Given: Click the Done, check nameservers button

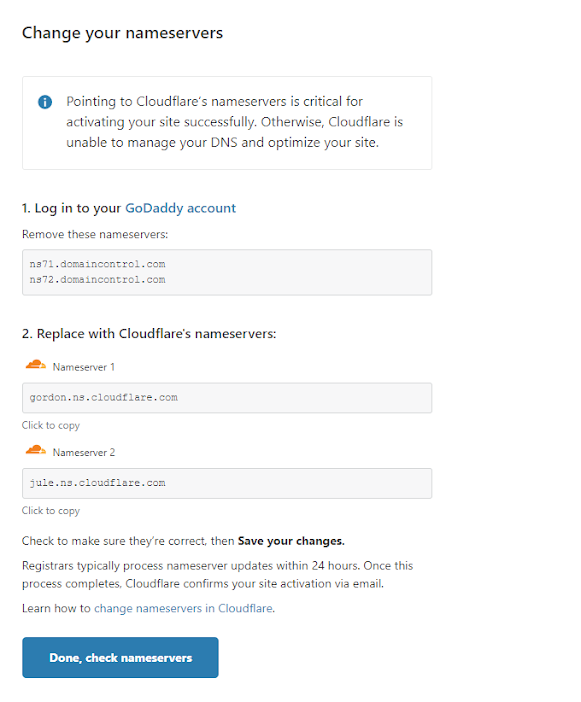Looking at the screenshot, I should 120,658.
